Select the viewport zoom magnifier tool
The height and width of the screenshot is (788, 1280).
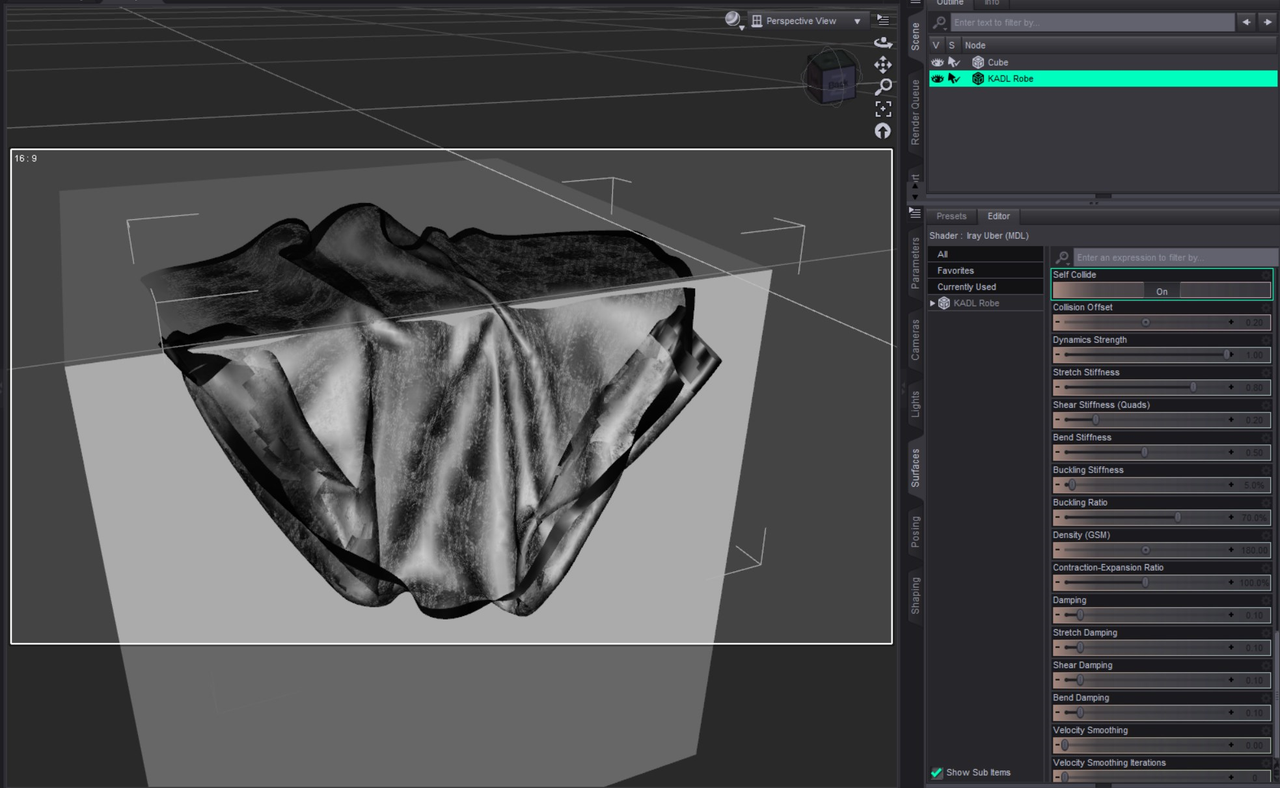coord(883,86)
